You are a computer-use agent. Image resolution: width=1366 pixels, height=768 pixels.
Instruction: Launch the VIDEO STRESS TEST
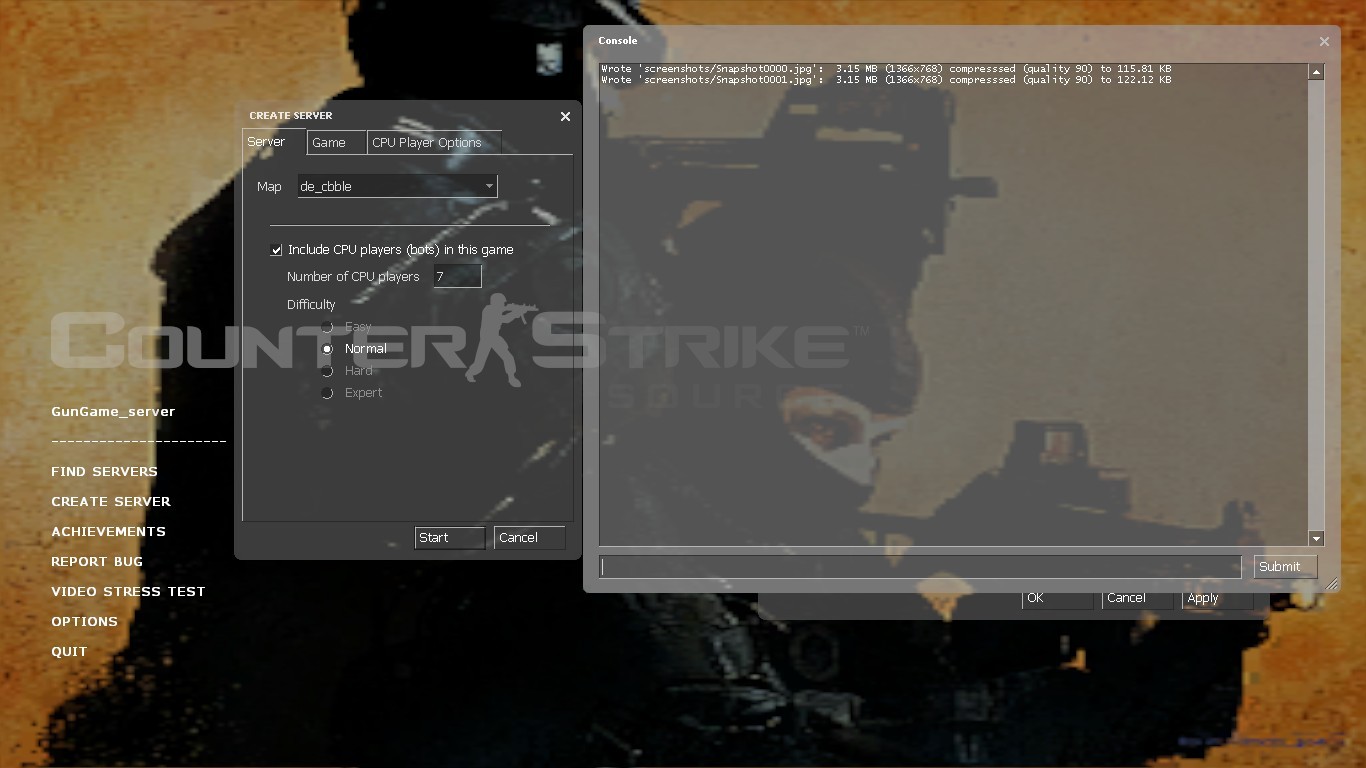128,591
